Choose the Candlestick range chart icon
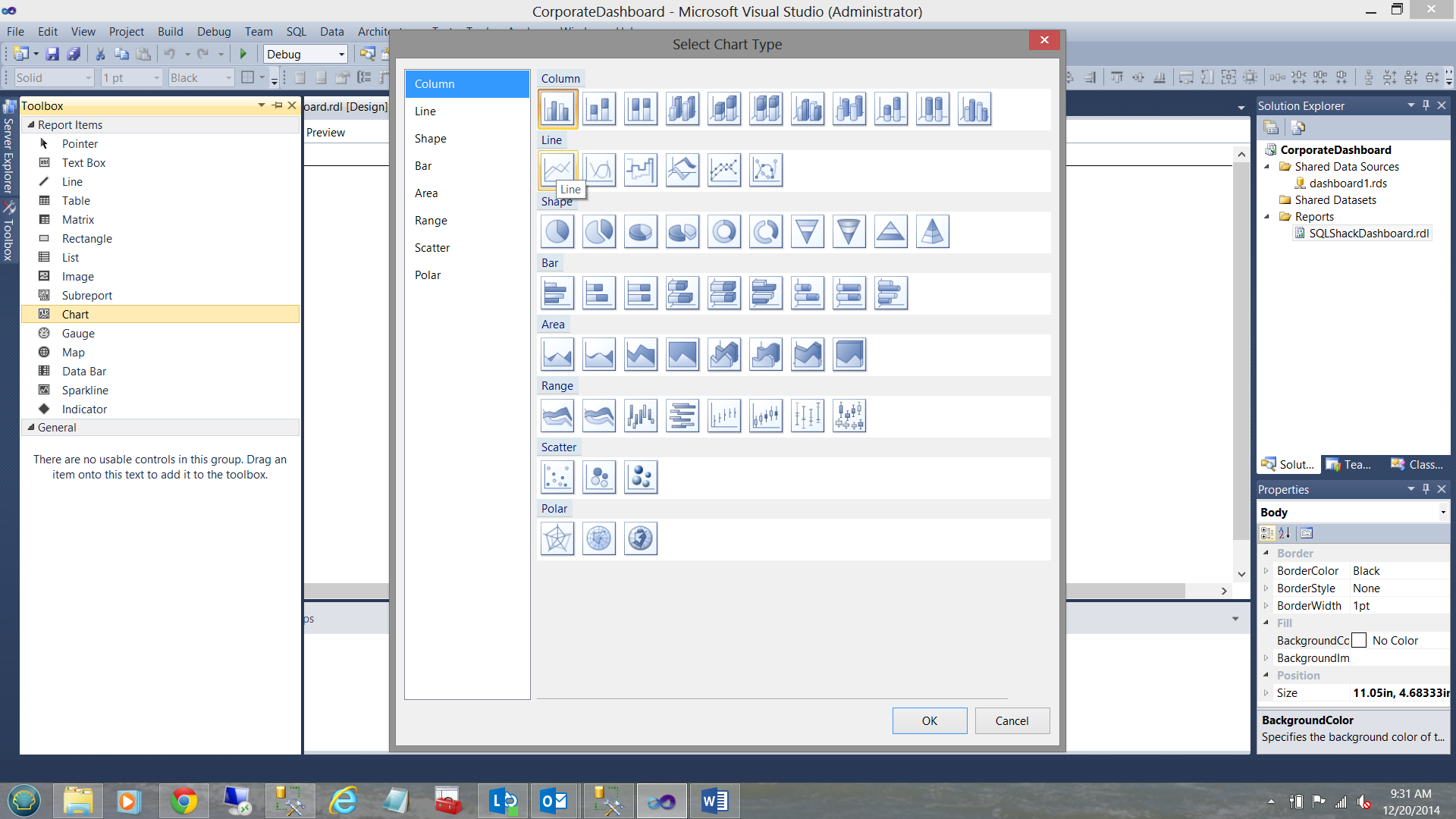The image size is (1456, 819). 766,416
